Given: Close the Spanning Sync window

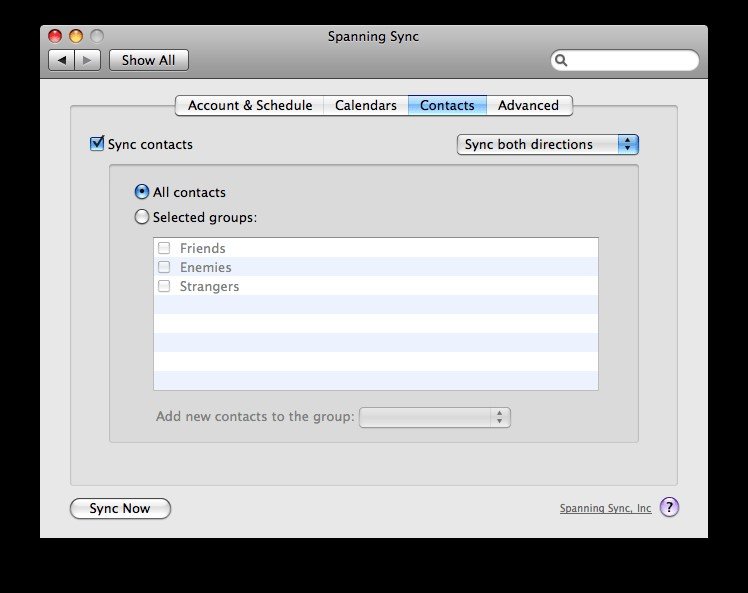Looking at the screenshot, I should [55, 36].
